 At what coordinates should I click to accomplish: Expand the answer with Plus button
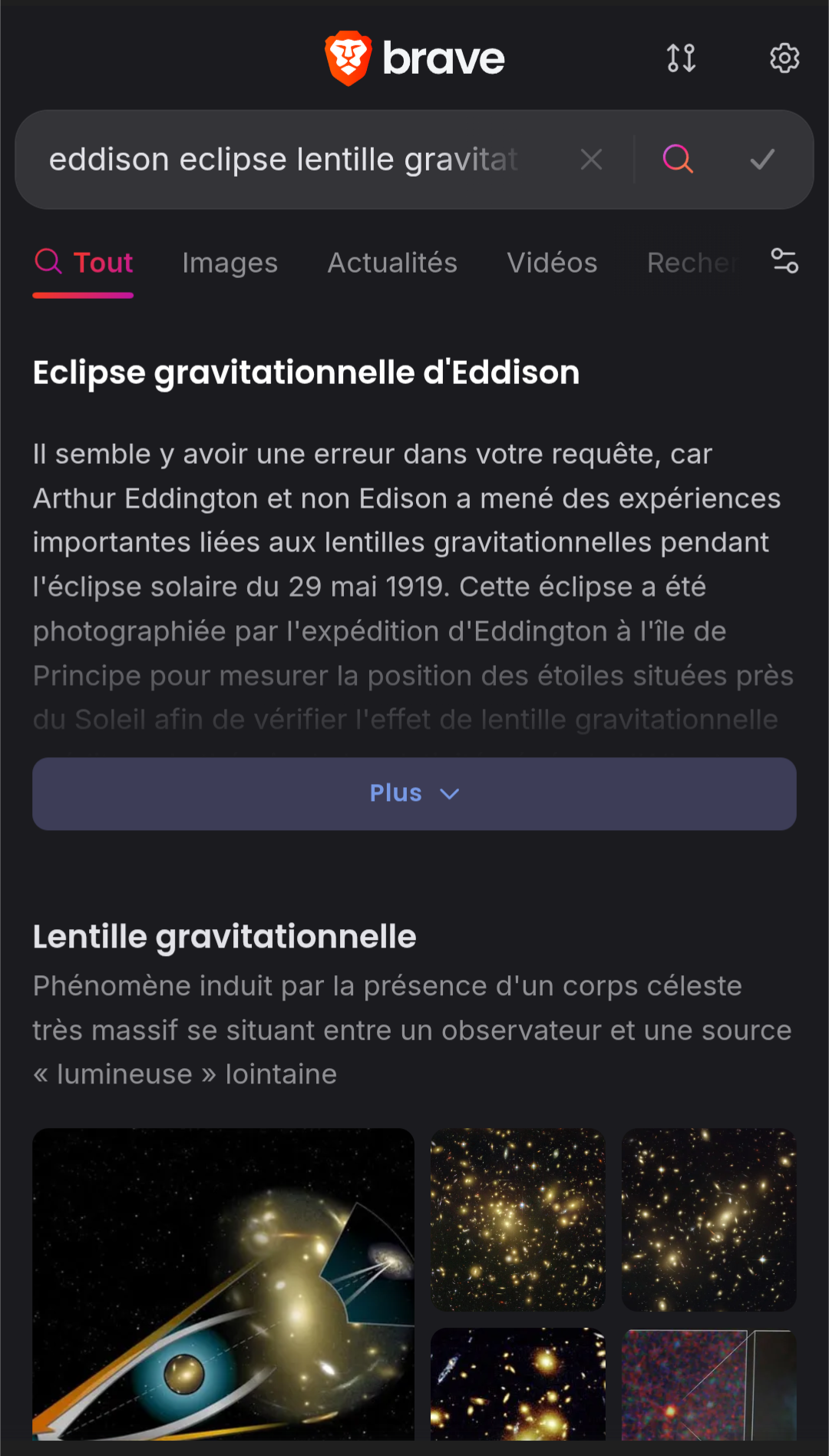coord(396,793)
